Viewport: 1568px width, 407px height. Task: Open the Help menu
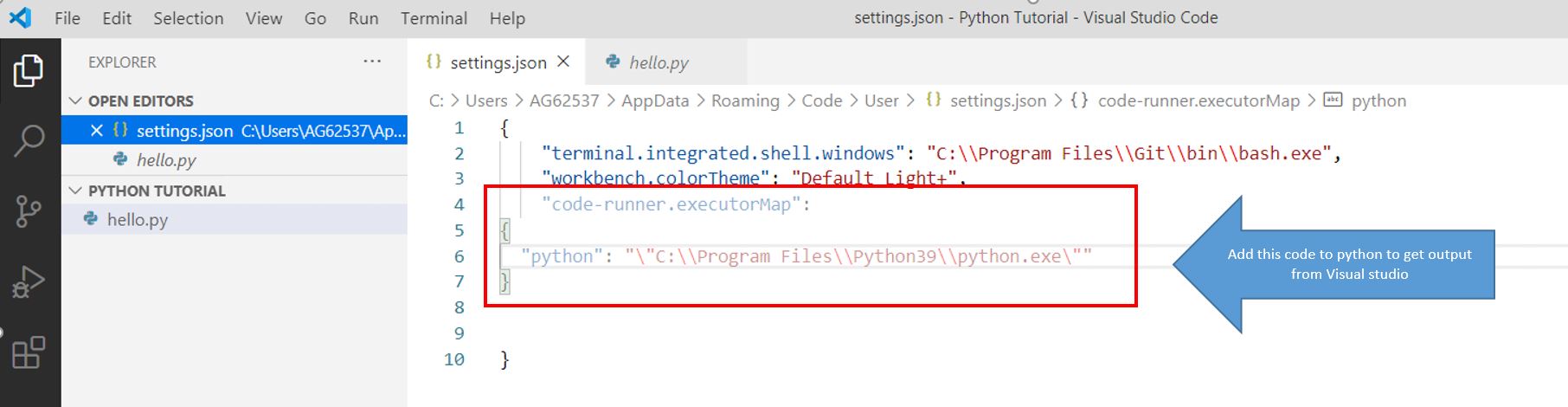(x=507, y=18)
